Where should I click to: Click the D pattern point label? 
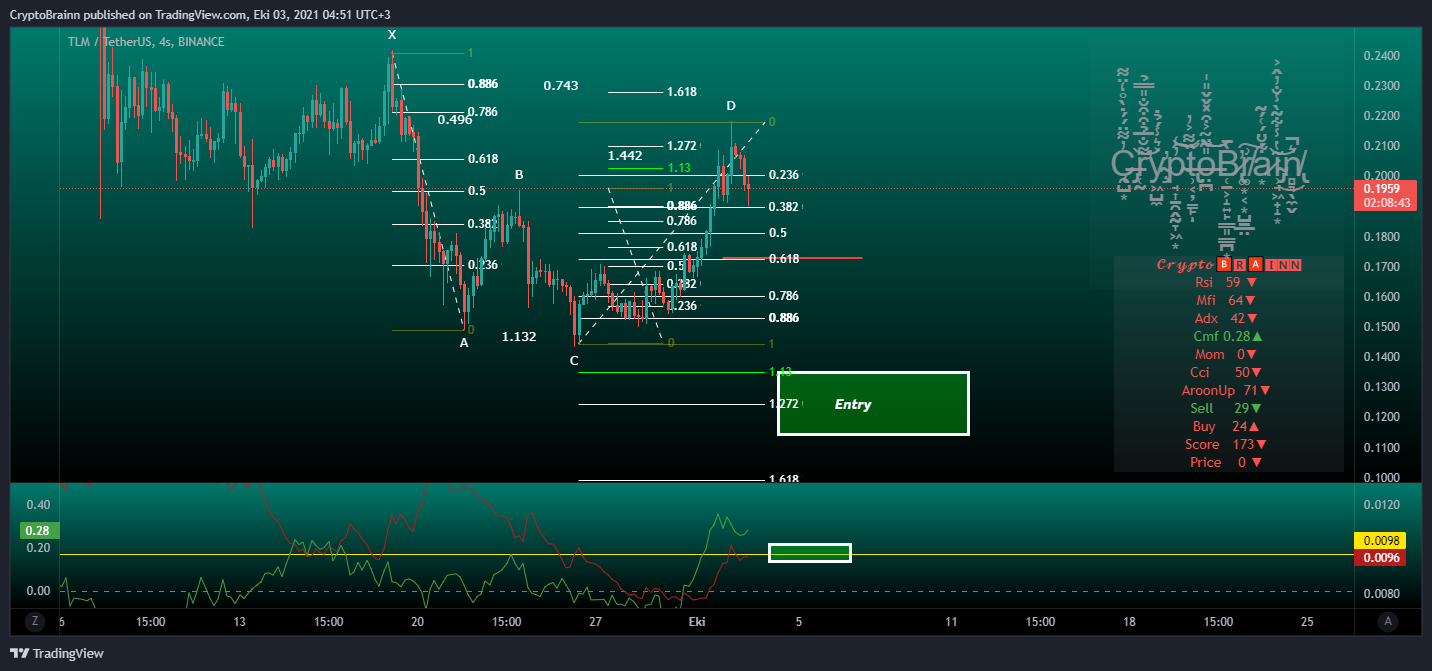[x=731, y=106]
